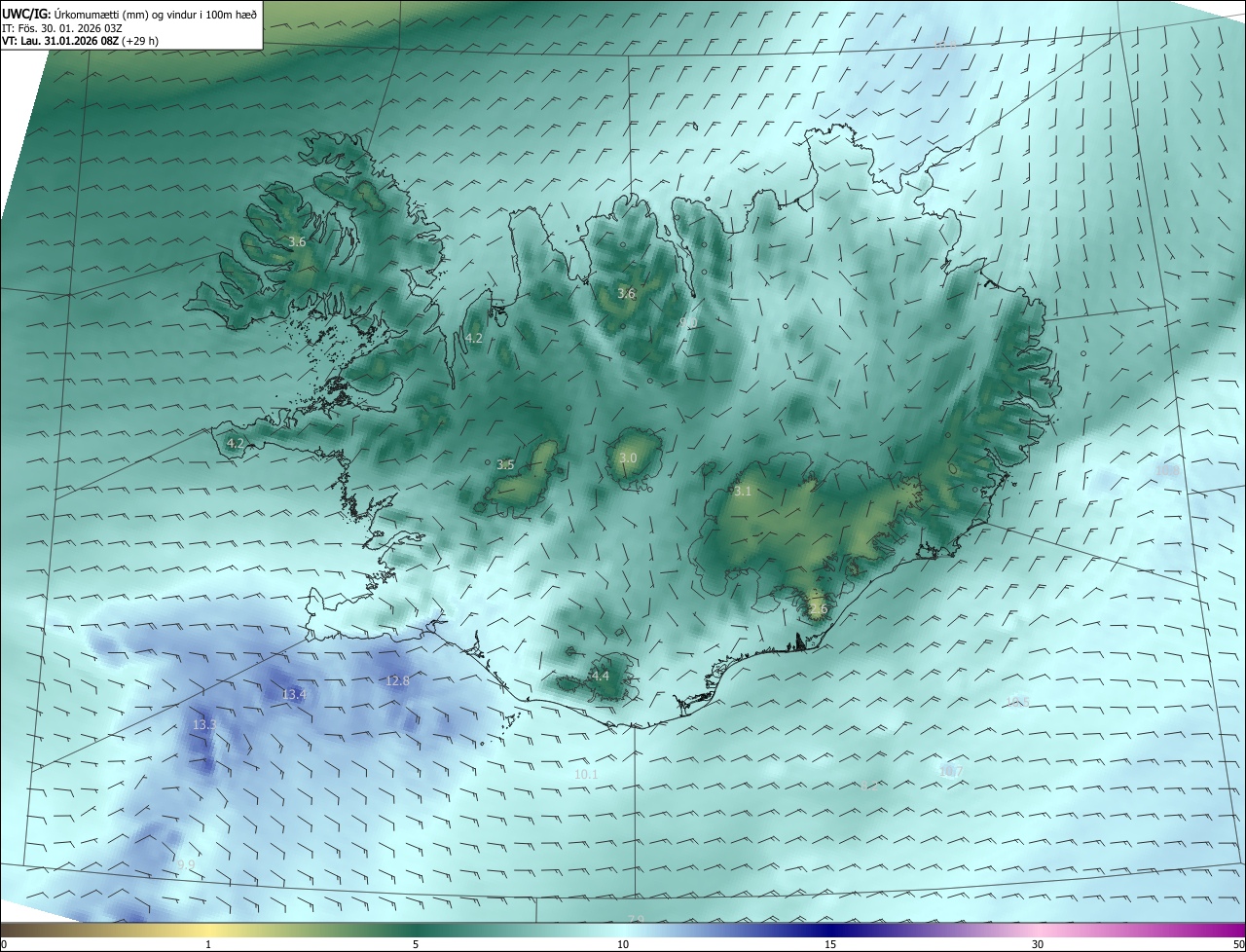Click the '0' tick on the color scale
1246x952 pixels.
[4, 945]
